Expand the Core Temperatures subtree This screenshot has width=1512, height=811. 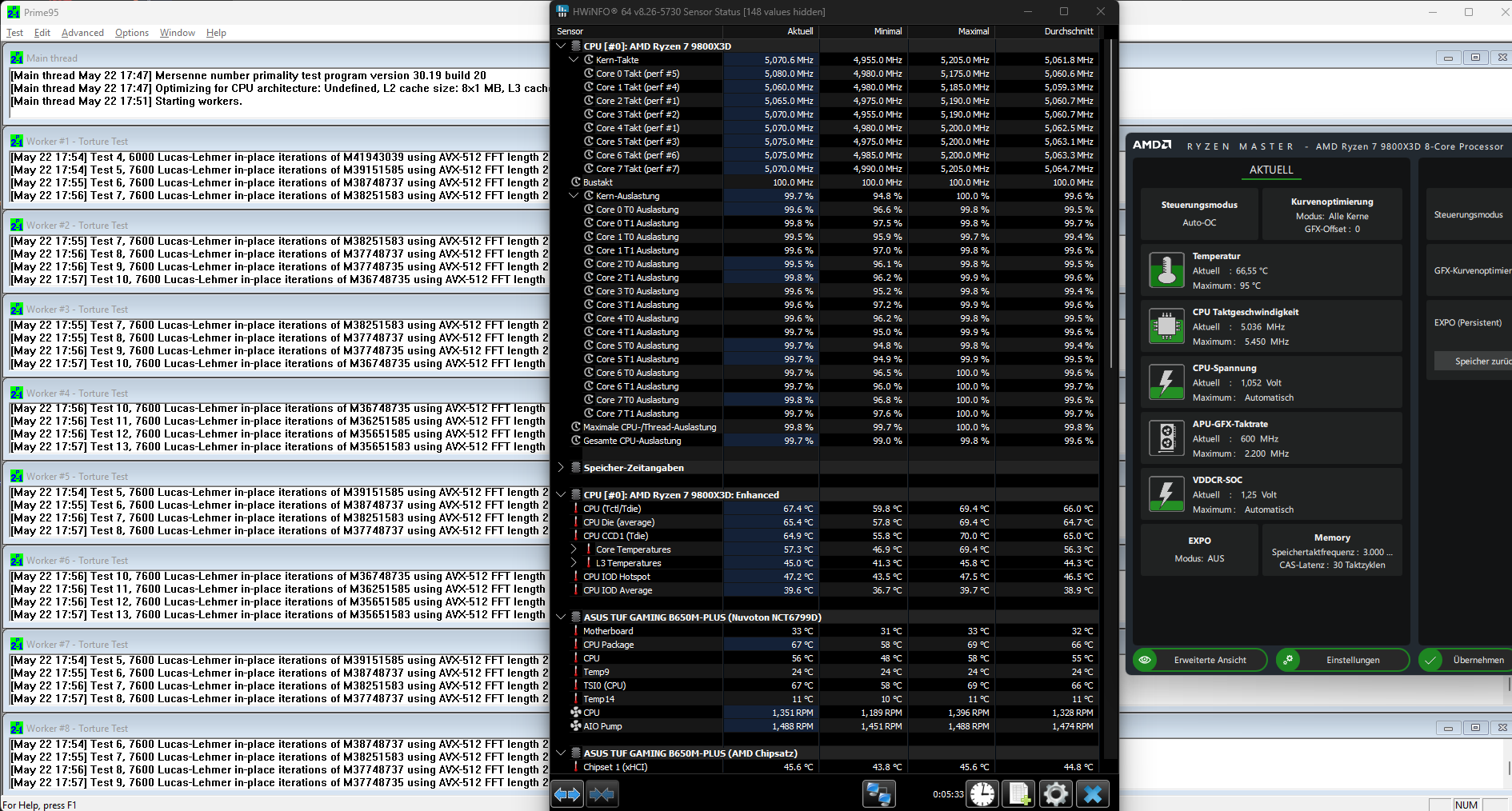tap(574, 549)
